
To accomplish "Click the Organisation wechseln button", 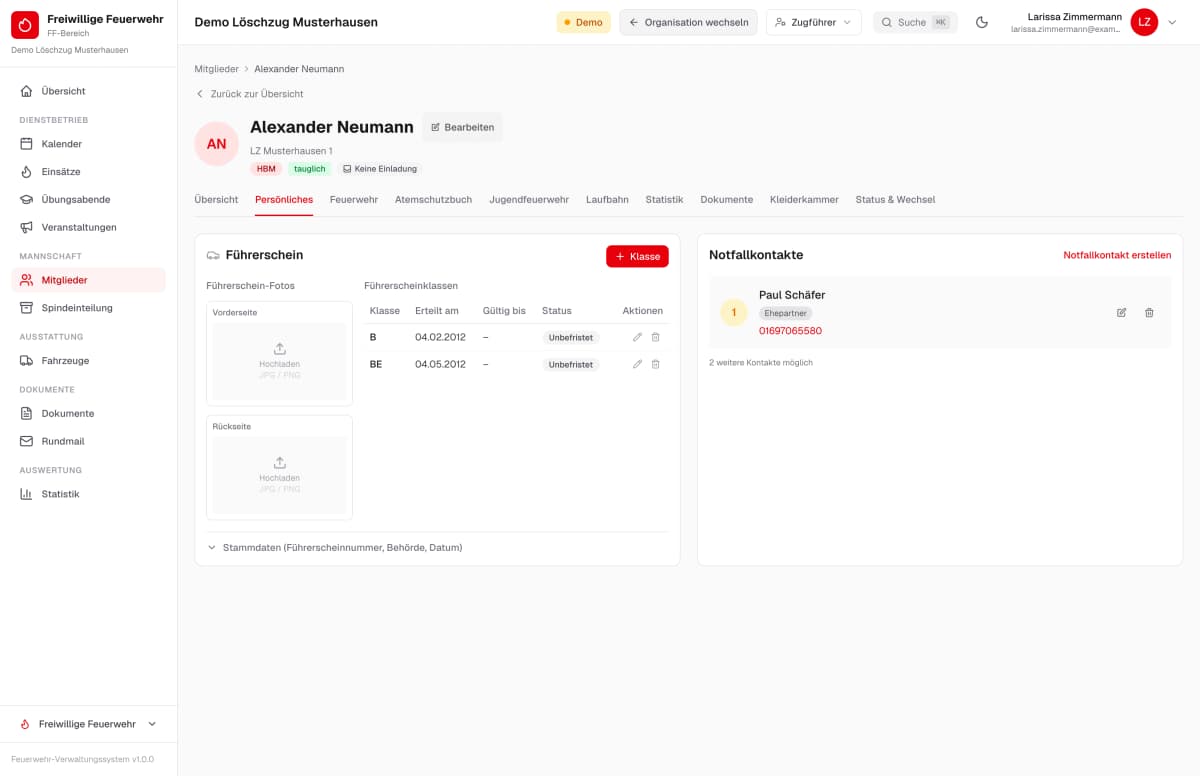I will click(x=688, y=22).
